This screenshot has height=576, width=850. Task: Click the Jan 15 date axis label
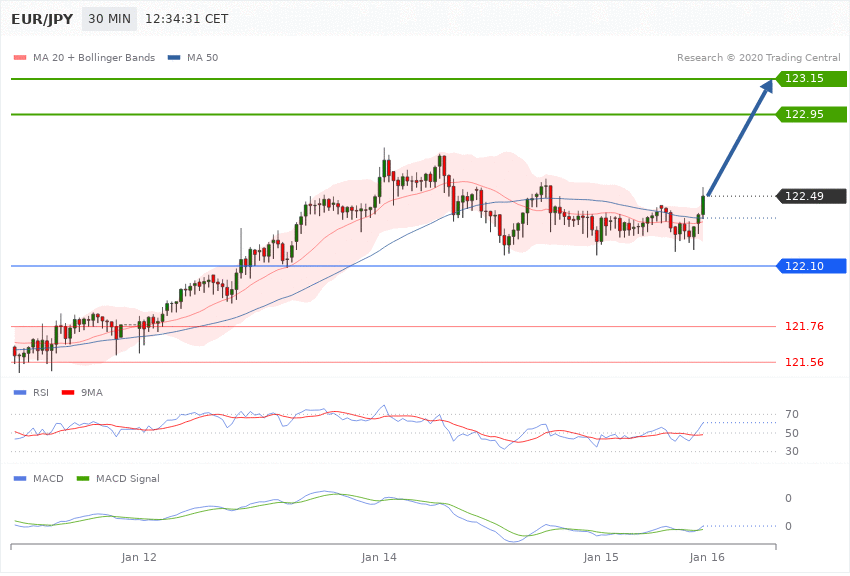click(x=601, y=557)
